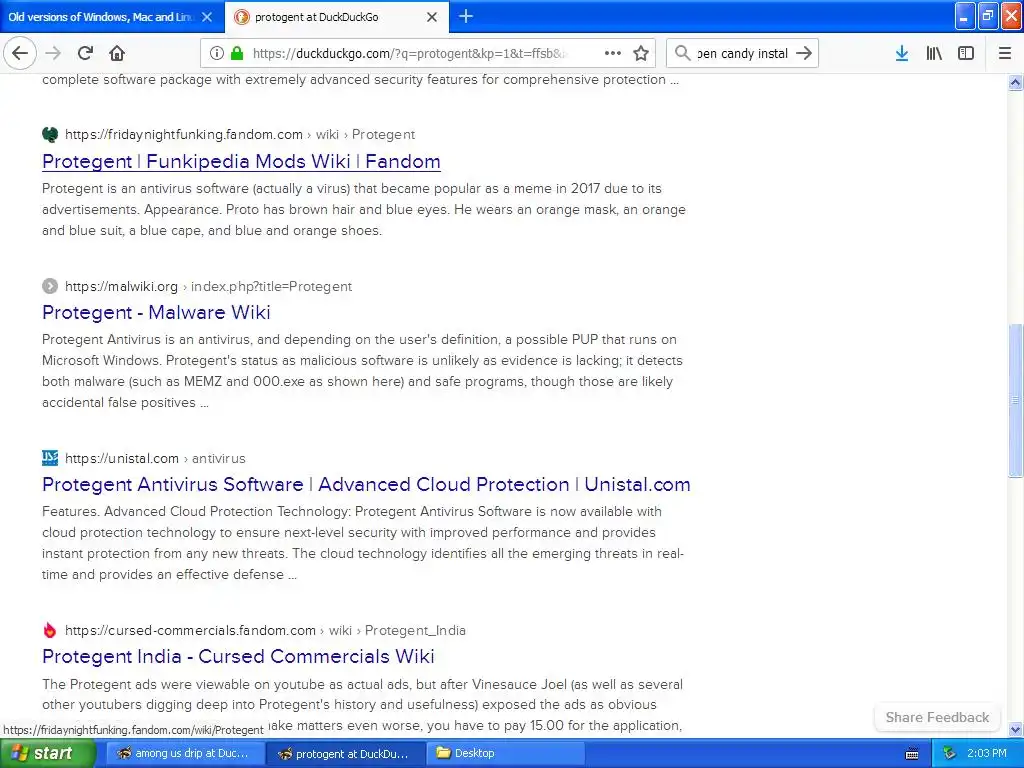The width and height of the screenshot is (1024, 768).
Task: Bookmark this page with the star
Action: point(641,53)
